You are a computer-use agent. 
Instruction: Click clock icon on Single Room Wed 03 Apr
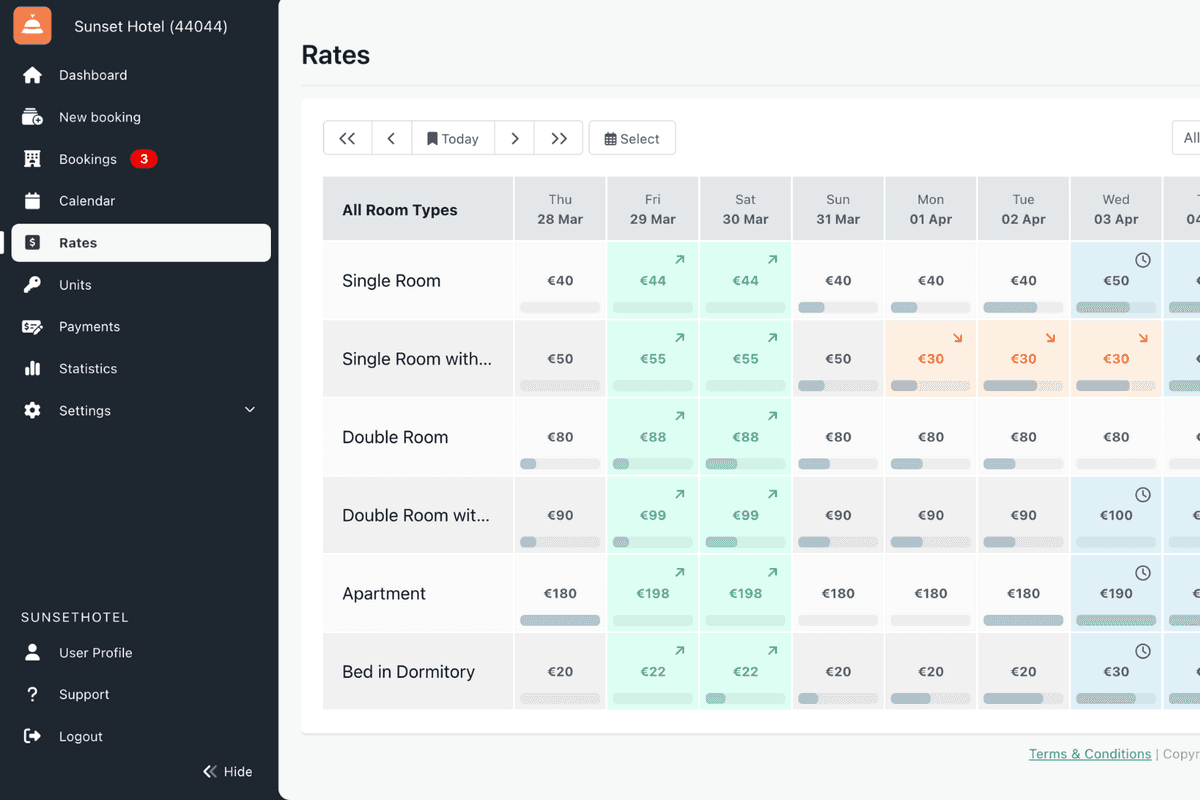click(1143, 260)
